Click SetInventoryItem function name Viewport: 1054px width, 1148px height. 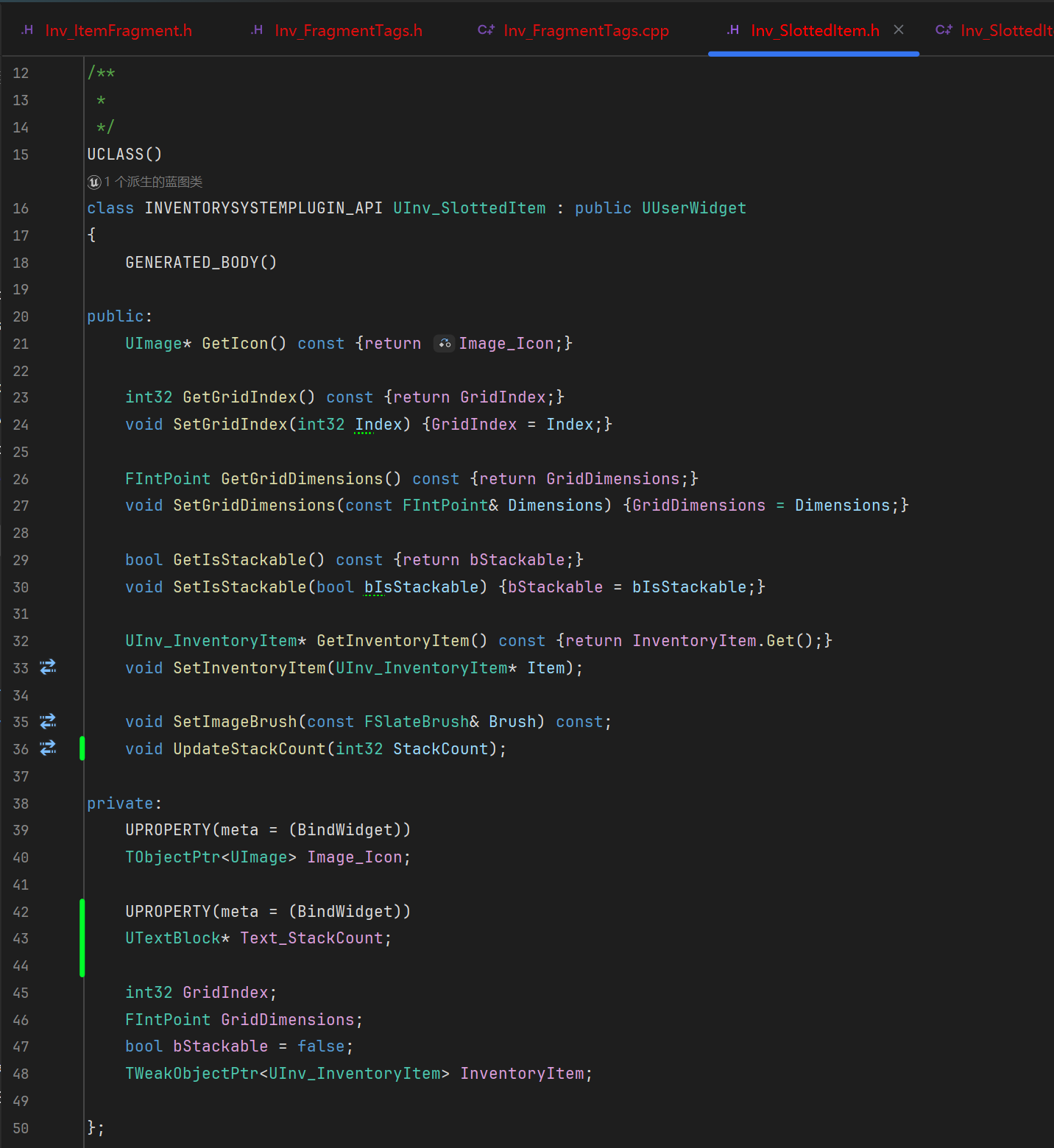tap(250, 668)
